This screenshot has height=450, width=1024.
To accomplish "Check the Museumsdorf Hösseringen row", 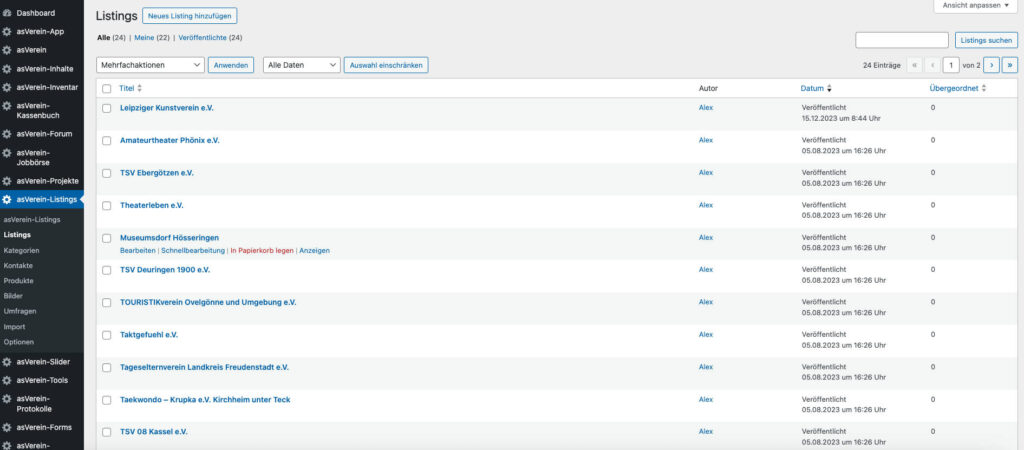I will coord(106,238).
